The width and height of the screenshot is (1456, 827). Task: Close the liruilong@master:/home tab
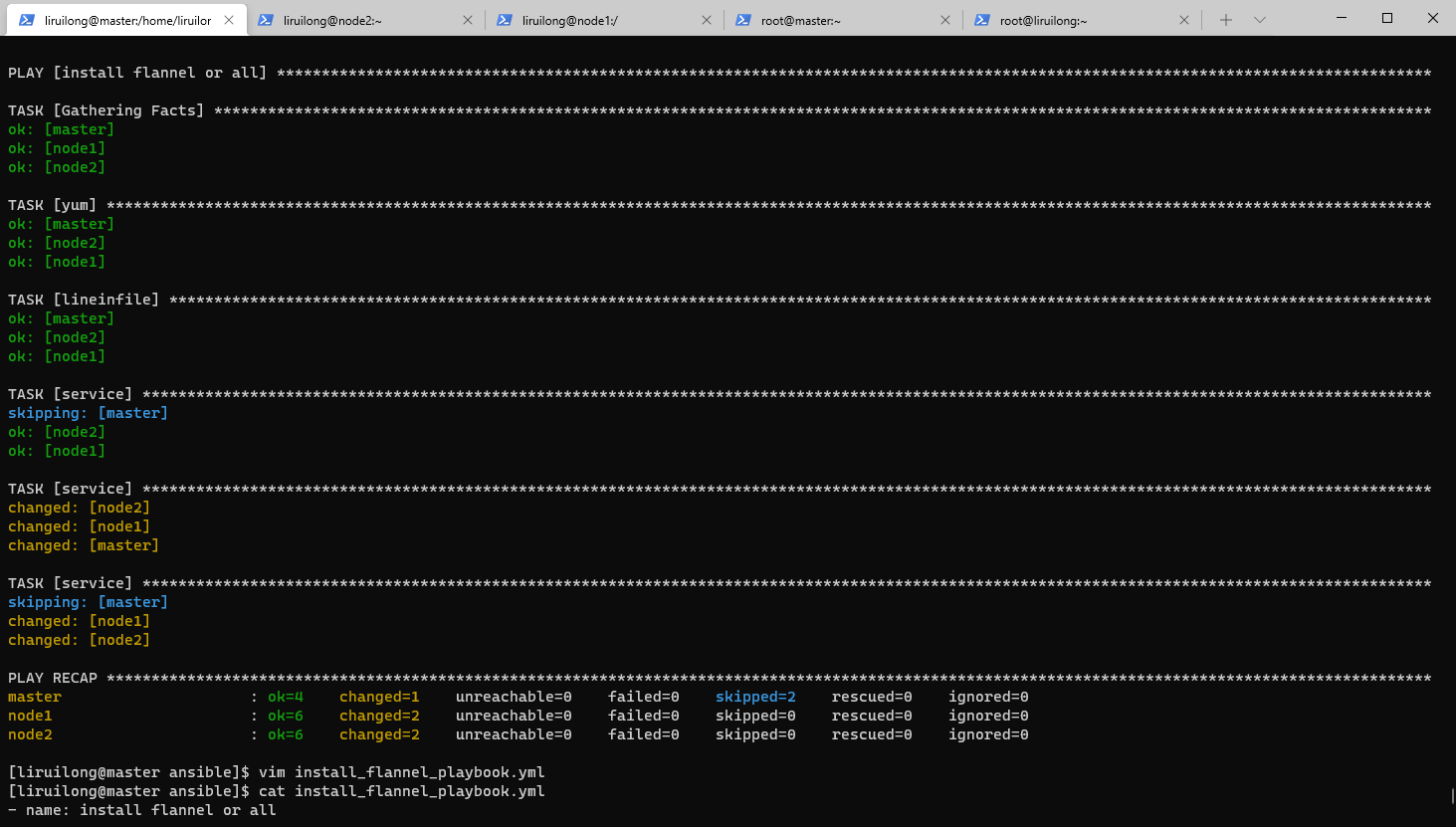[229, 20]
